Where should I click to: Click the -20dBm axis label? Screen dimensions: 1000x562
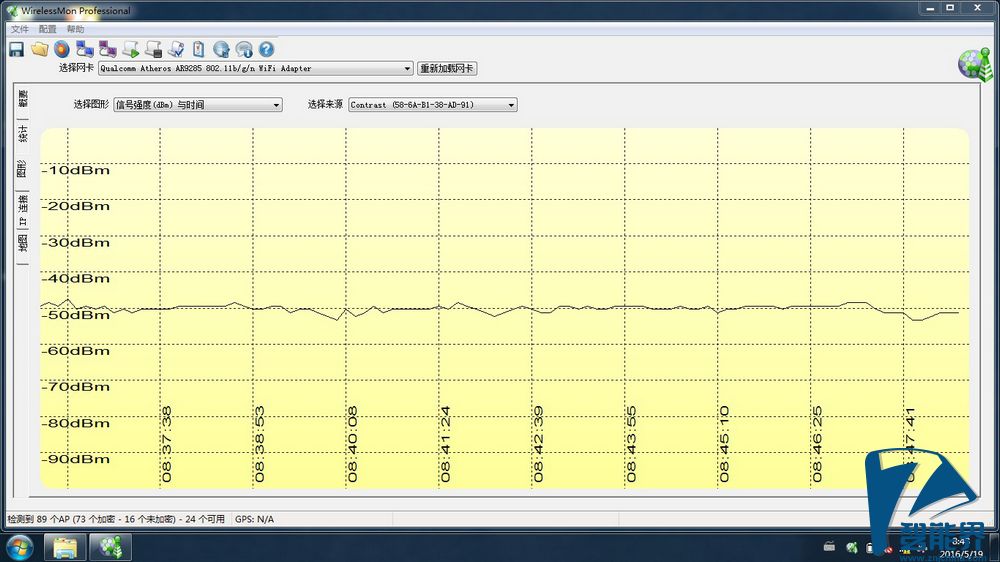coord(76,206)
